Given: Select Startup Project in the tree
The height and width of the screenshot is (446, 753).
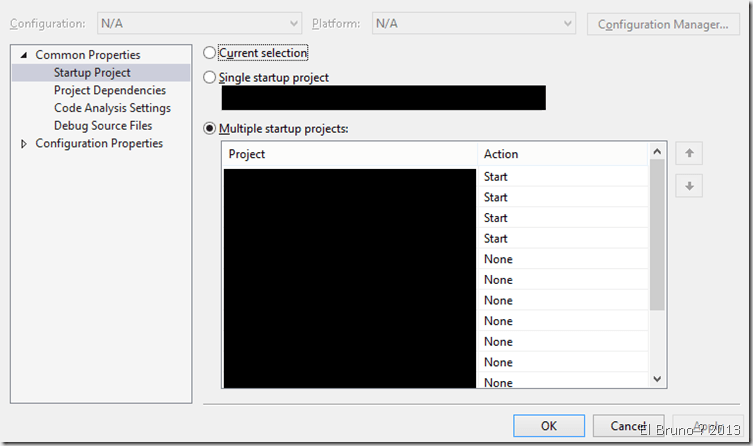Looking at the screenshot, I should pos(92,73).
